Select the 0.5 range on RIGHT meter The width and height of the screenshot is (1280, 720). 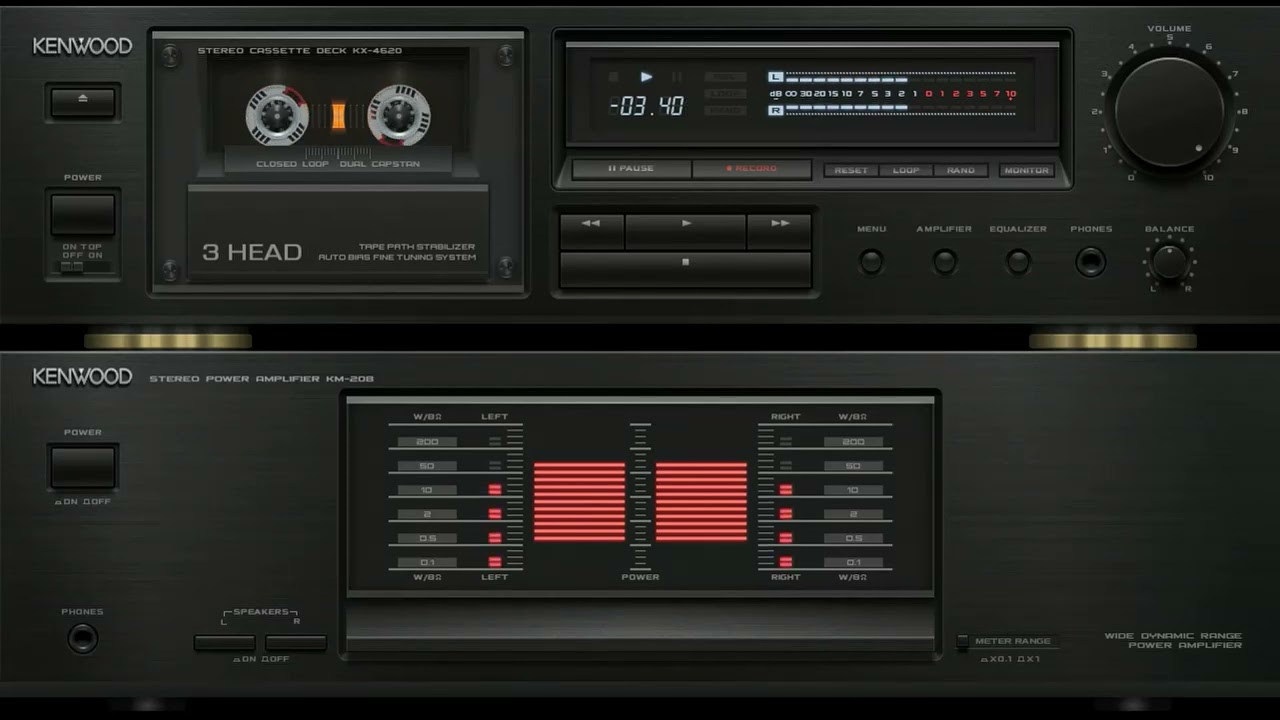[x=853, y=538]
